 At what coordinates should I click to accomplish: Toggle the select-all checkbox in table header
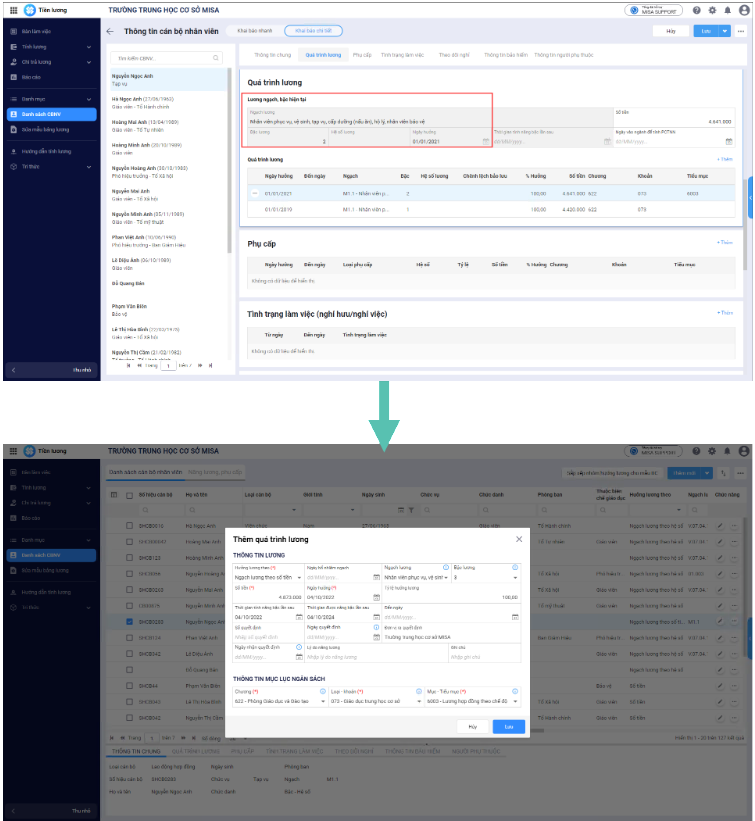129,495
